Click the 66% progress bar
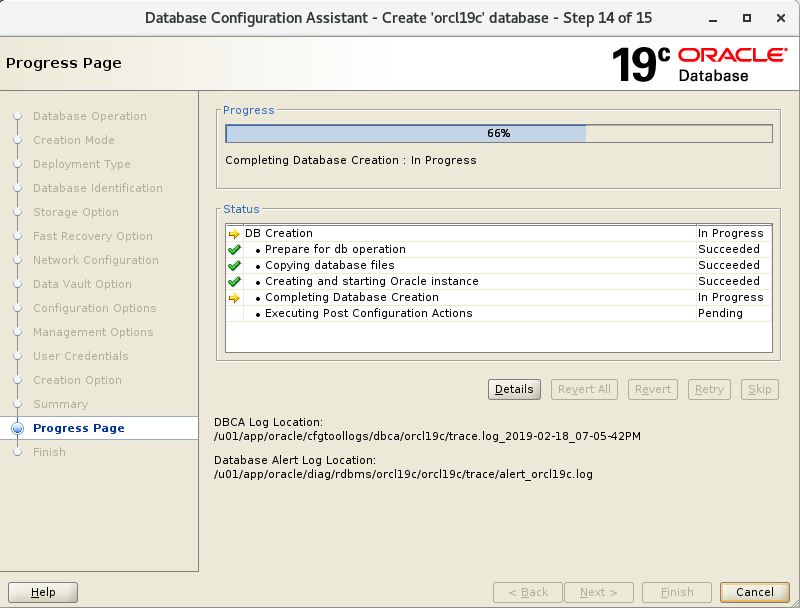Viewport: 800px width, 608px height. pyautogui.click(x=499, y=134)
